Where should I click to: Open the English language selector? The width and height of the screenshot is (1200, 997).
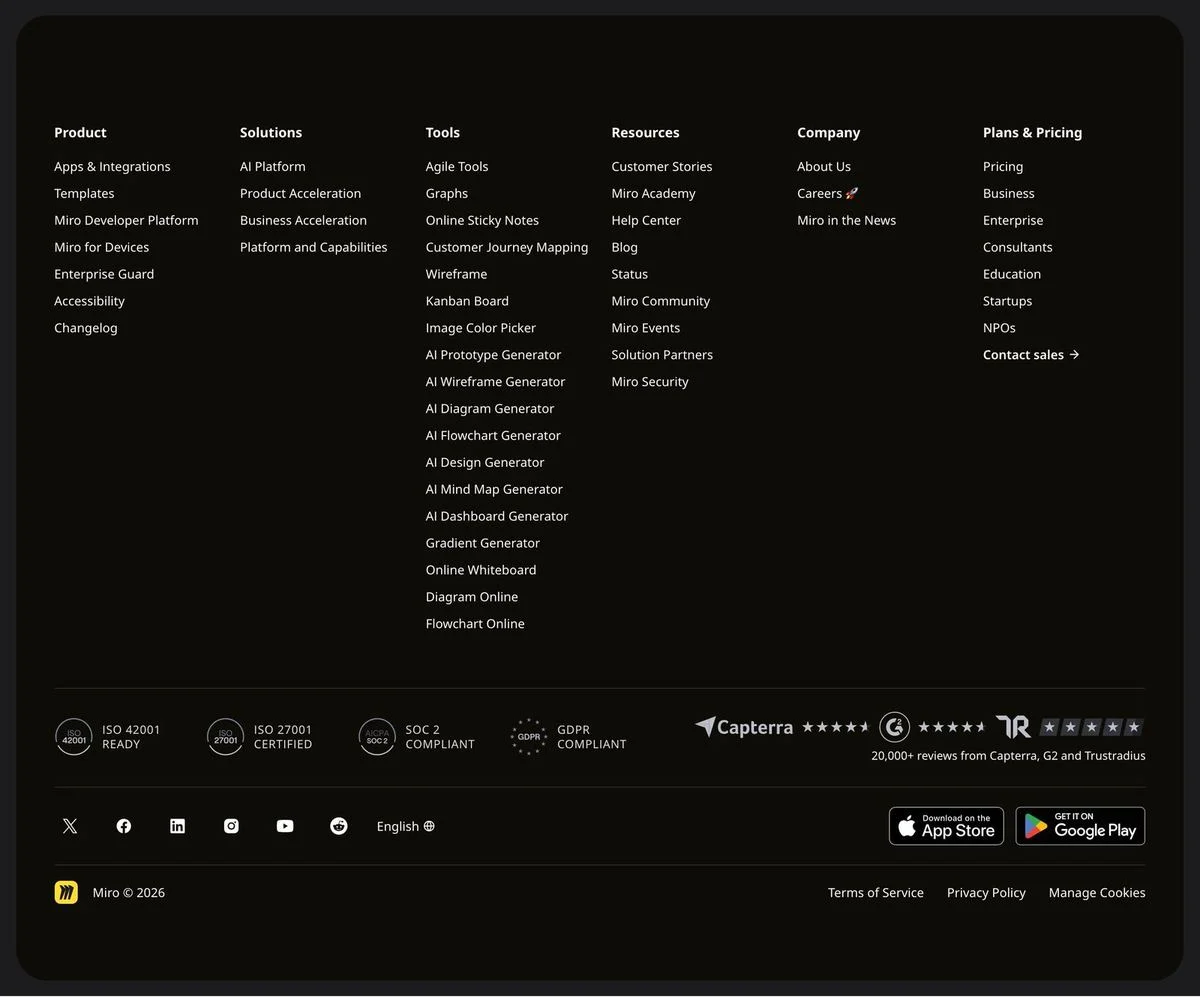coord(406,826)
